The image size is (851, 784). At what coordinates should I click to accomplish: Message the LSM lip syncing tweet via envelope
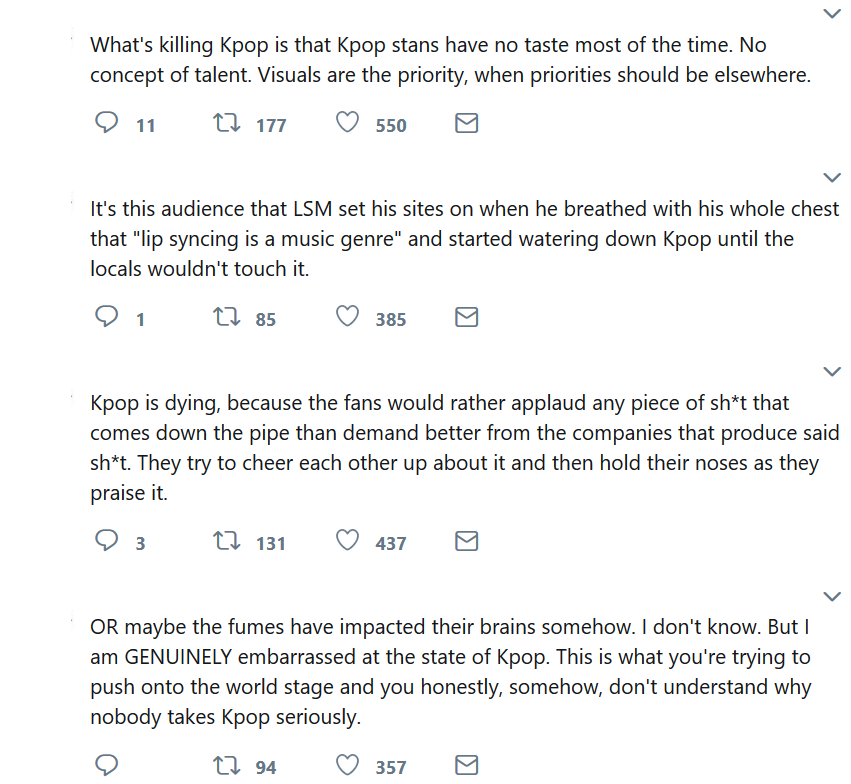[467, 318]
